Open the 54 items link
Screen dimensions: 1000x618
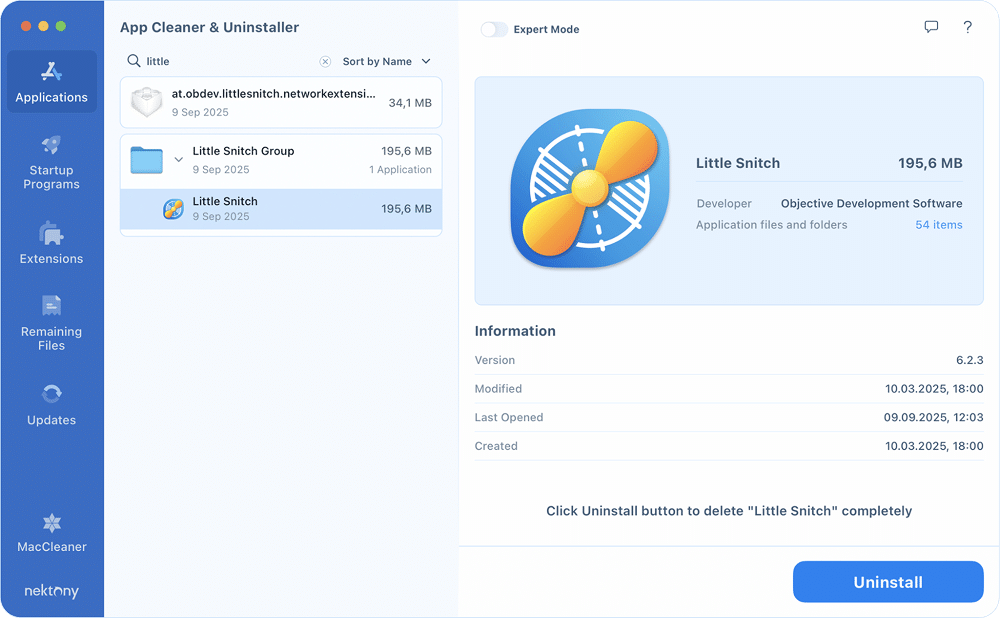pyautogui.click(x=938, y=224)
